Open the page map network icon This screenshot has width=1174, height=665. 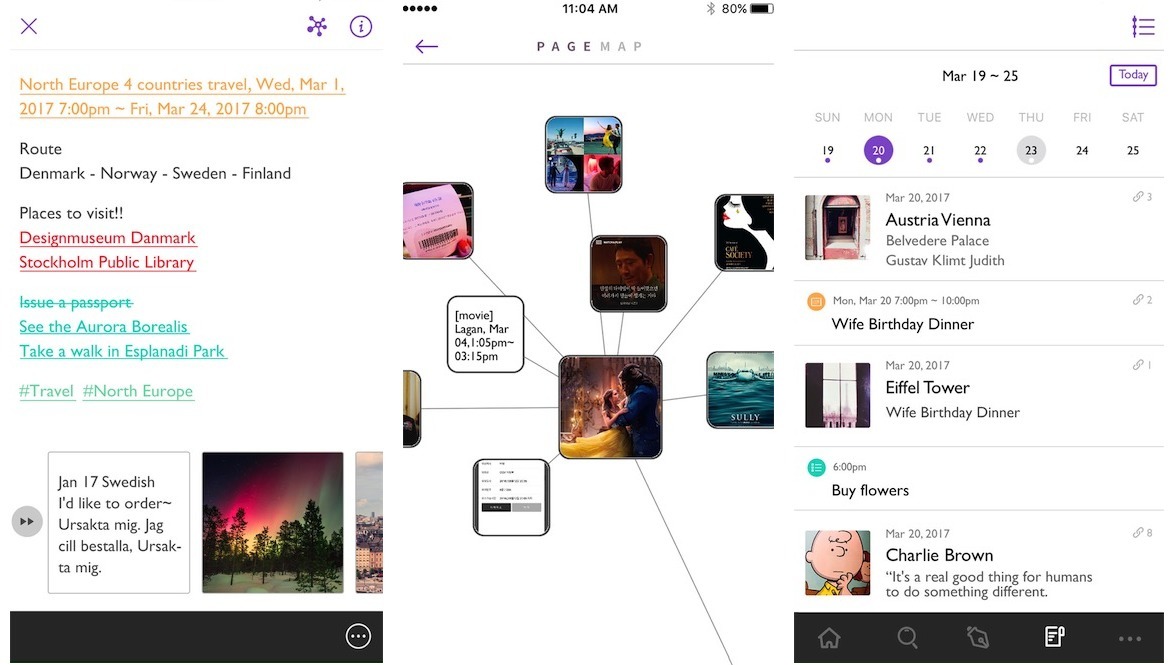coord(317,27)
